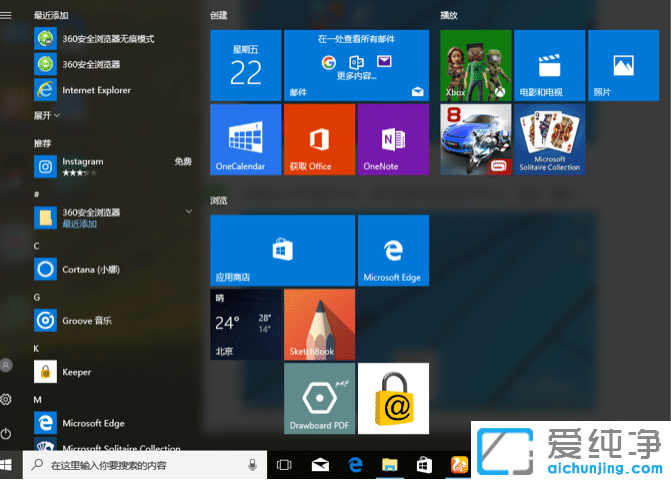Click the Power button icon
671x481 pixels.
click(6, 433)
